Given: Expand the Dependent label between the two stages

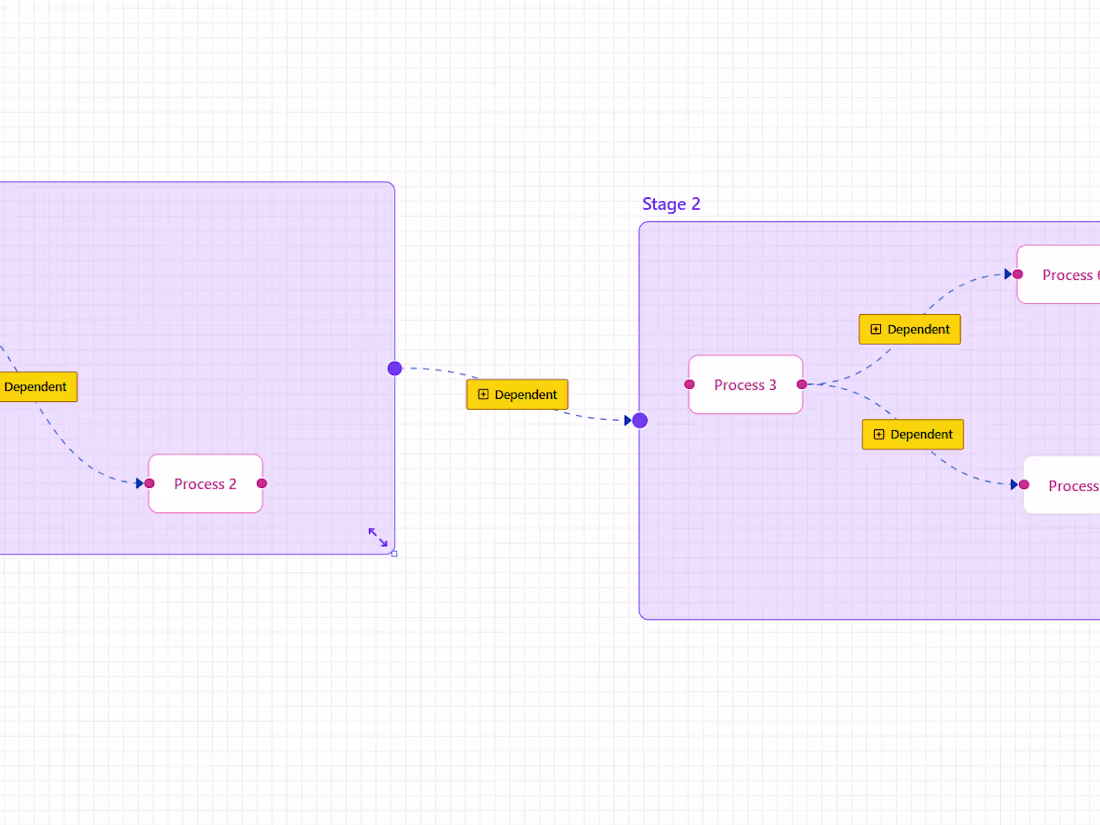Looking at the screenshot, I should point(483,394).
